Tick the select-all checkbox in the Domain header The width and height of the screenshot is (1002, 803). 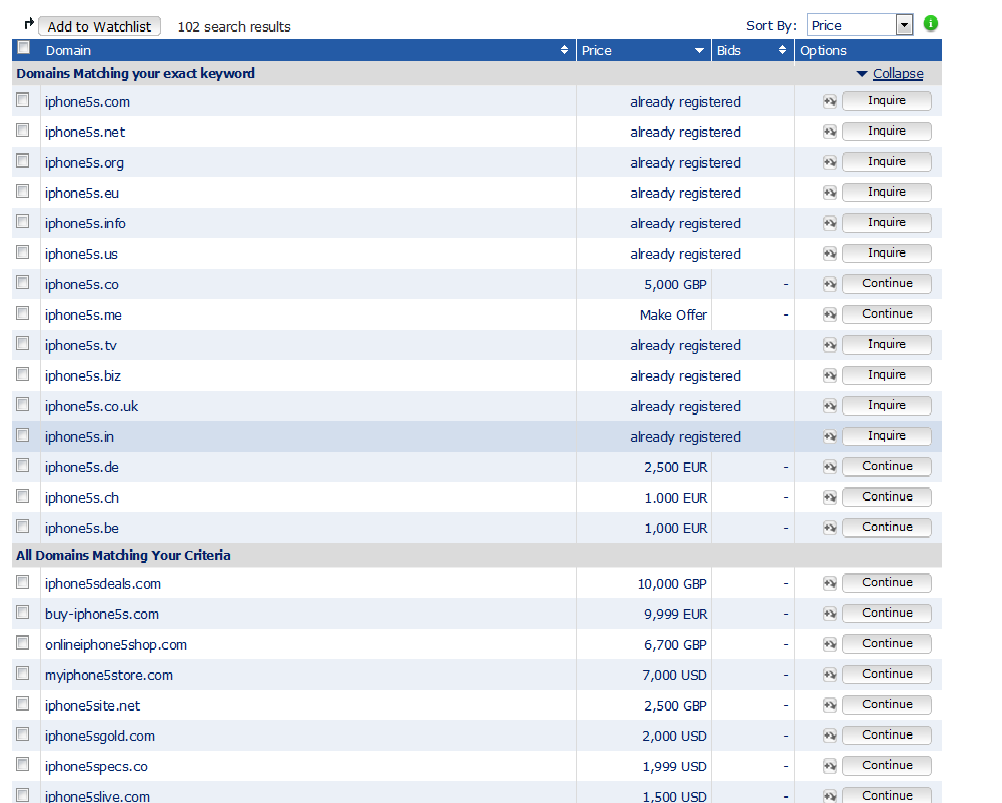pos(24,48)
